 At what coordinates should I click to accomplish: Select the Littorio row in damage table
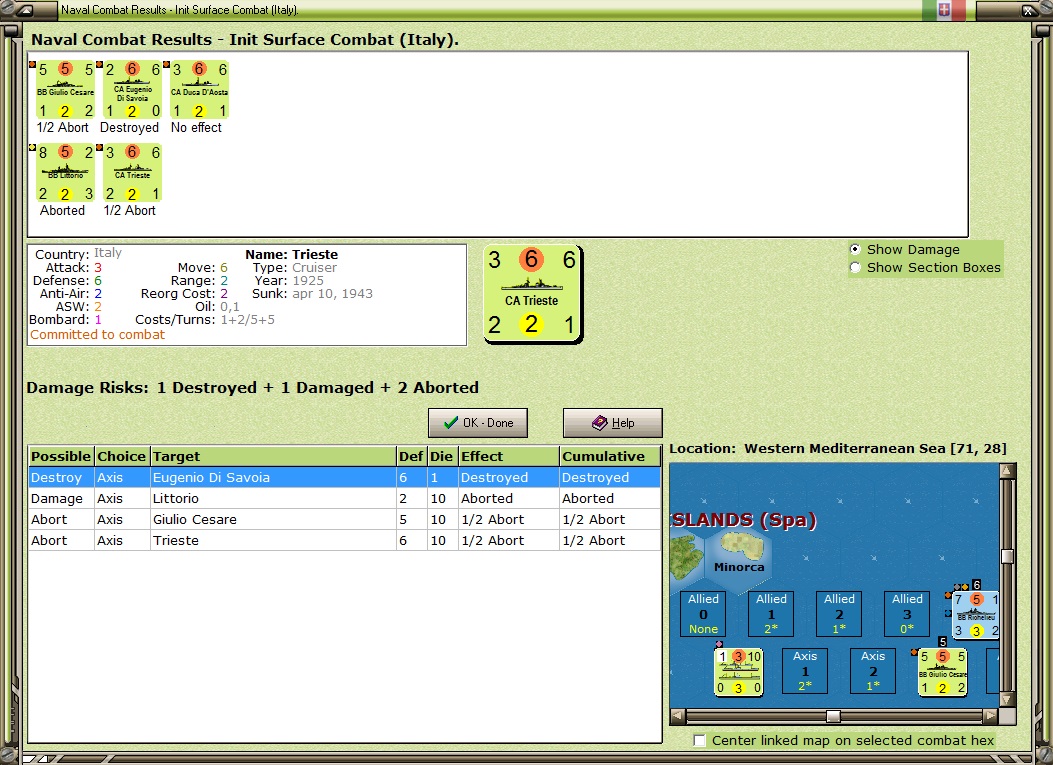pyautogui.click(x=345, y=498)
